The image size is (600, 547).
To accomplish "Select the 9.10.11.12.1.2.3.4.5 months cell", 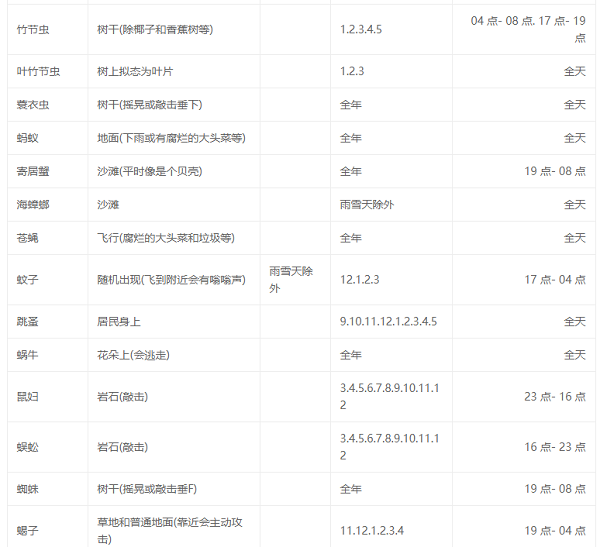I will 388,321.
